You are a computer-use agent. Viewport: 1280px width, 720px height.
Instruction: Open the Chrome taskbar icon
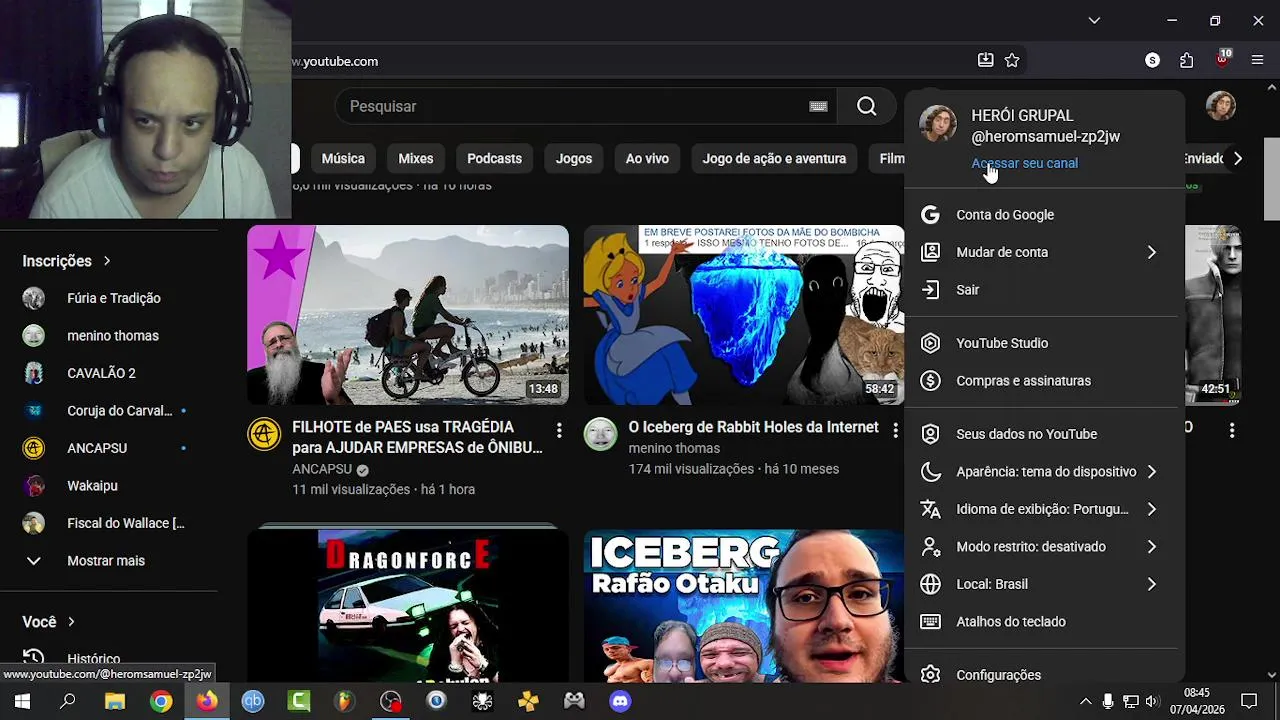[161, 702]
